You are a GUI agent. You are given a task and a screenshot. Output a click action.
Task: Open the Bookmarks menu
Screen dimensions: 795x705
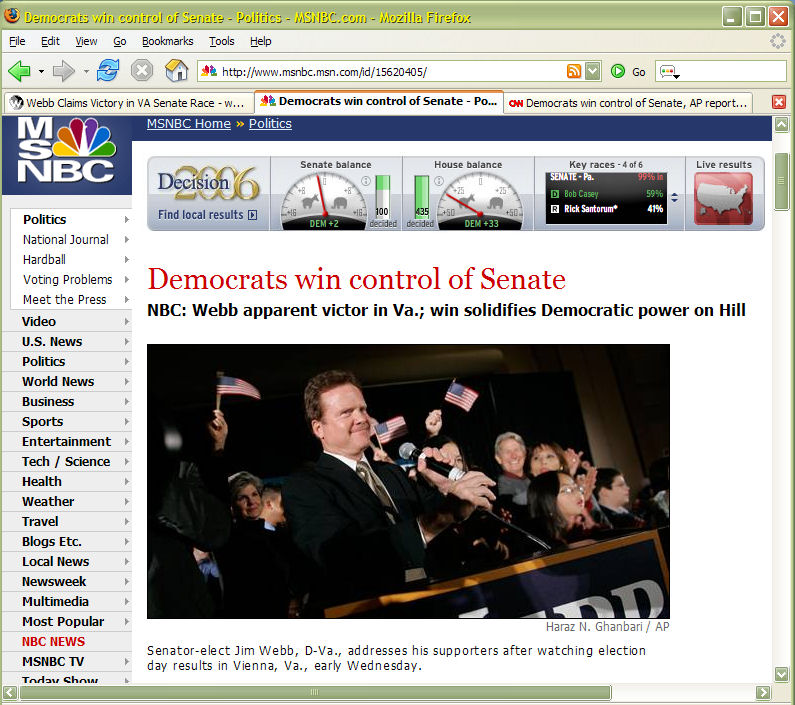tap(167, 41)
